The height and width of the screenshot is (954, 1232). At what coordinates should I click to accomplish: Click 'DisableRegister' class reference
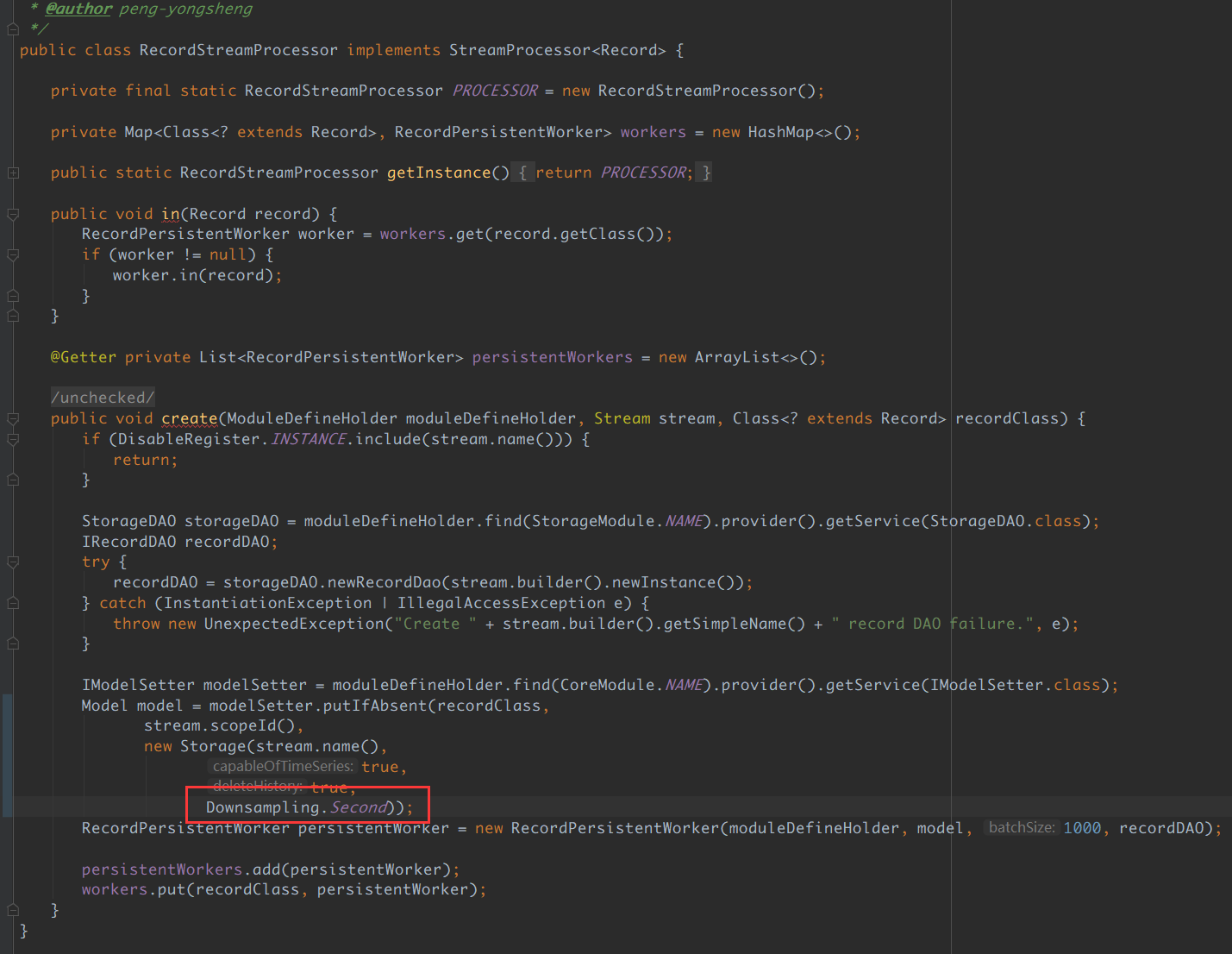tap(189, 439)
